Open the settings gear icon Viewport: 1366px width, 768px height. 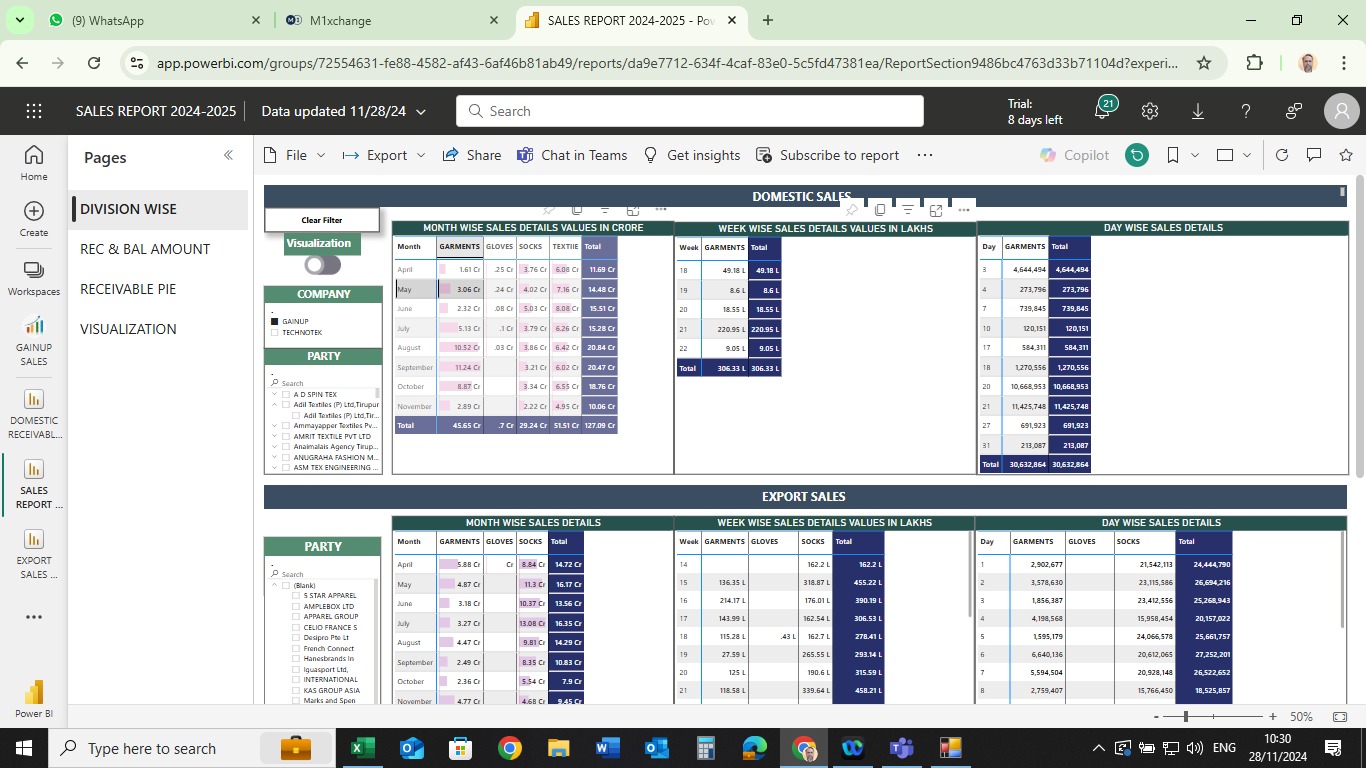pos(1150,111)
